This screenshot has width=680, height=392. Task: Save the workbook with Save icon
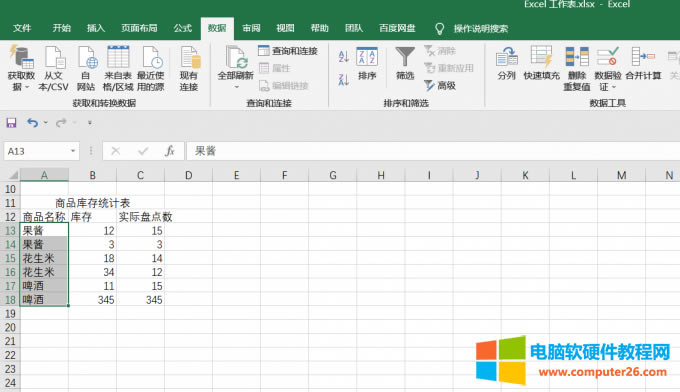[11, 123]
